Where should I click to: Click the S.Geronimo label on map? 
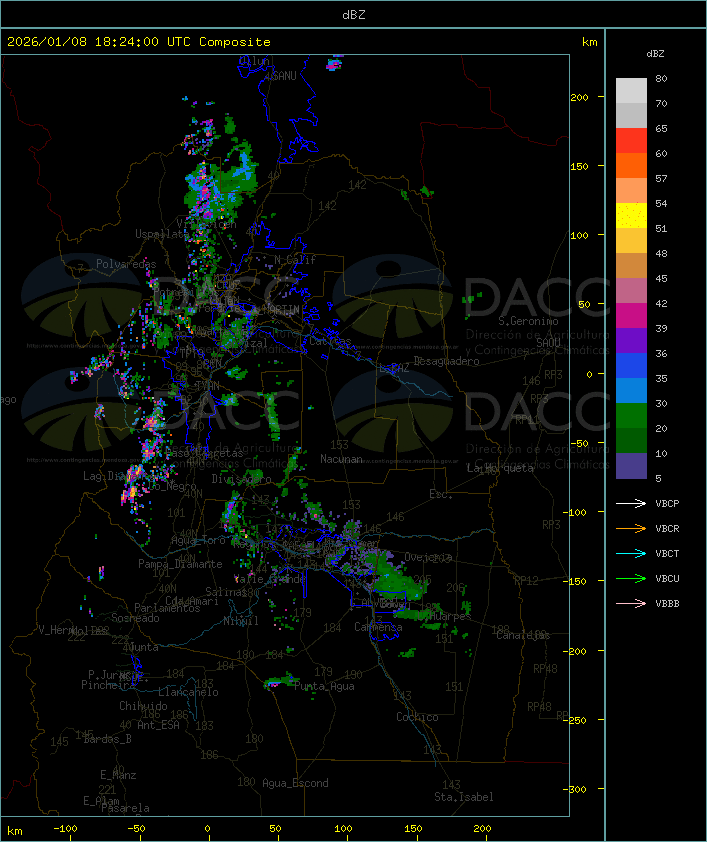tap(528, 322)
